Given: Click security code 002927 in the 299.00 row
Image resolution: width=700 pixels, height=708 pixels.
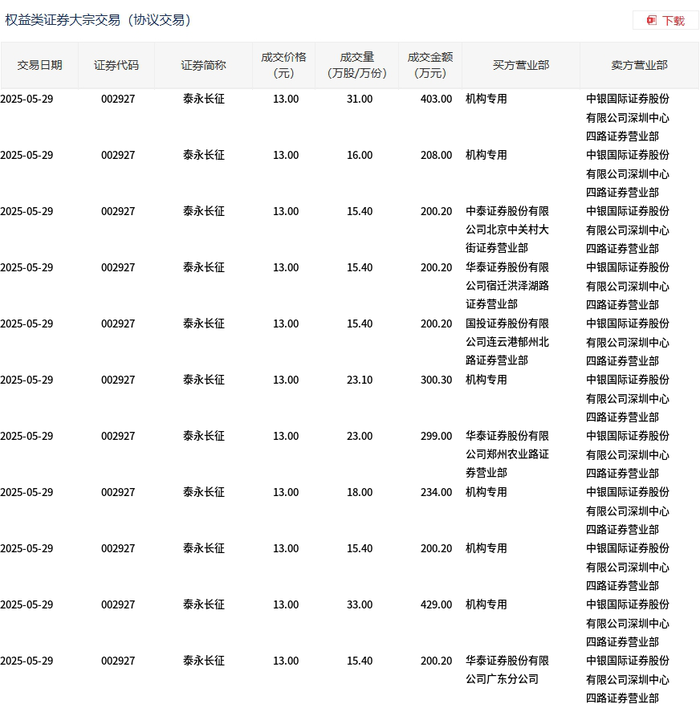Looking at the screenshot, I should coord(118,436).
